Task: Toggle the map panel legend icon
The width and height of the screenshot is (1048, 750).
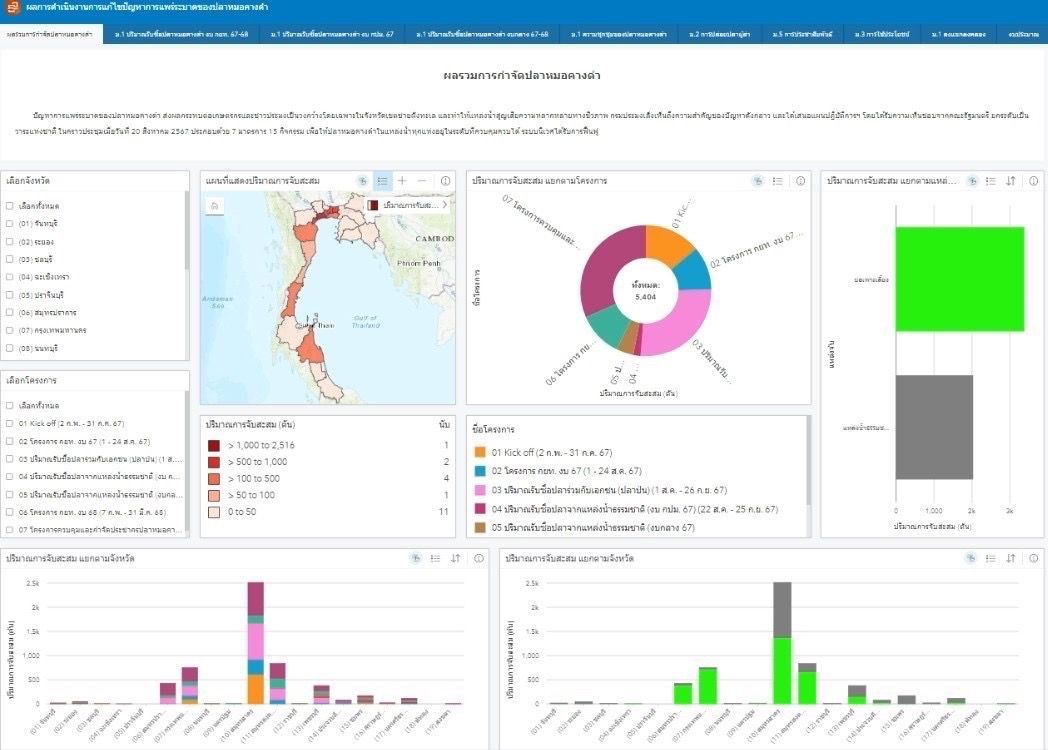Action: click(x=382, y=181)
